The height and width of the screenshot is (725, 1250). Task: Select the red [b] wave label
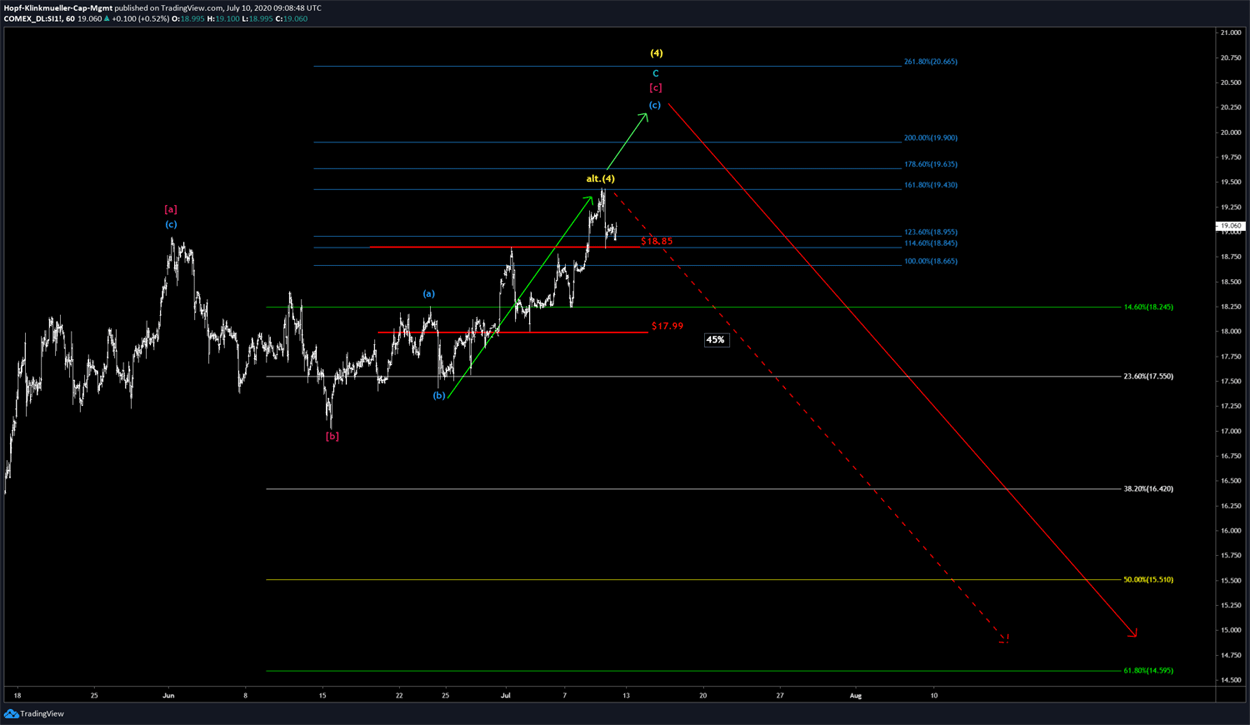click(x=332, y=436)
